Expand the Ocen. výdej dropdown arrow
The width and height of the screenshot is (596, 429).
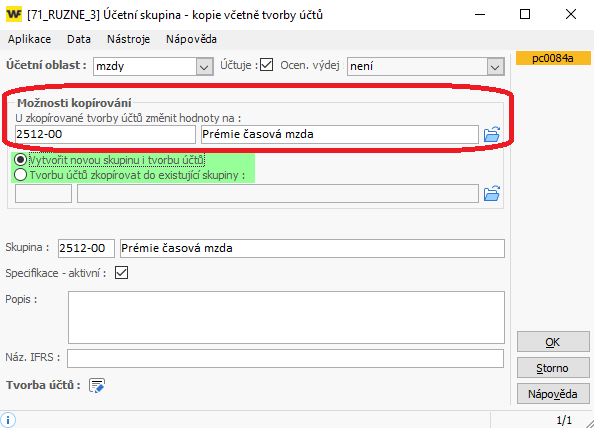click(495, 67)
